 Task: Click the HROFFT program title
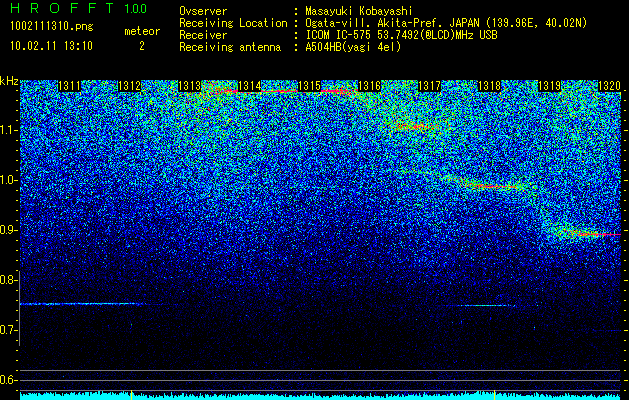click(x=62, y=8)
